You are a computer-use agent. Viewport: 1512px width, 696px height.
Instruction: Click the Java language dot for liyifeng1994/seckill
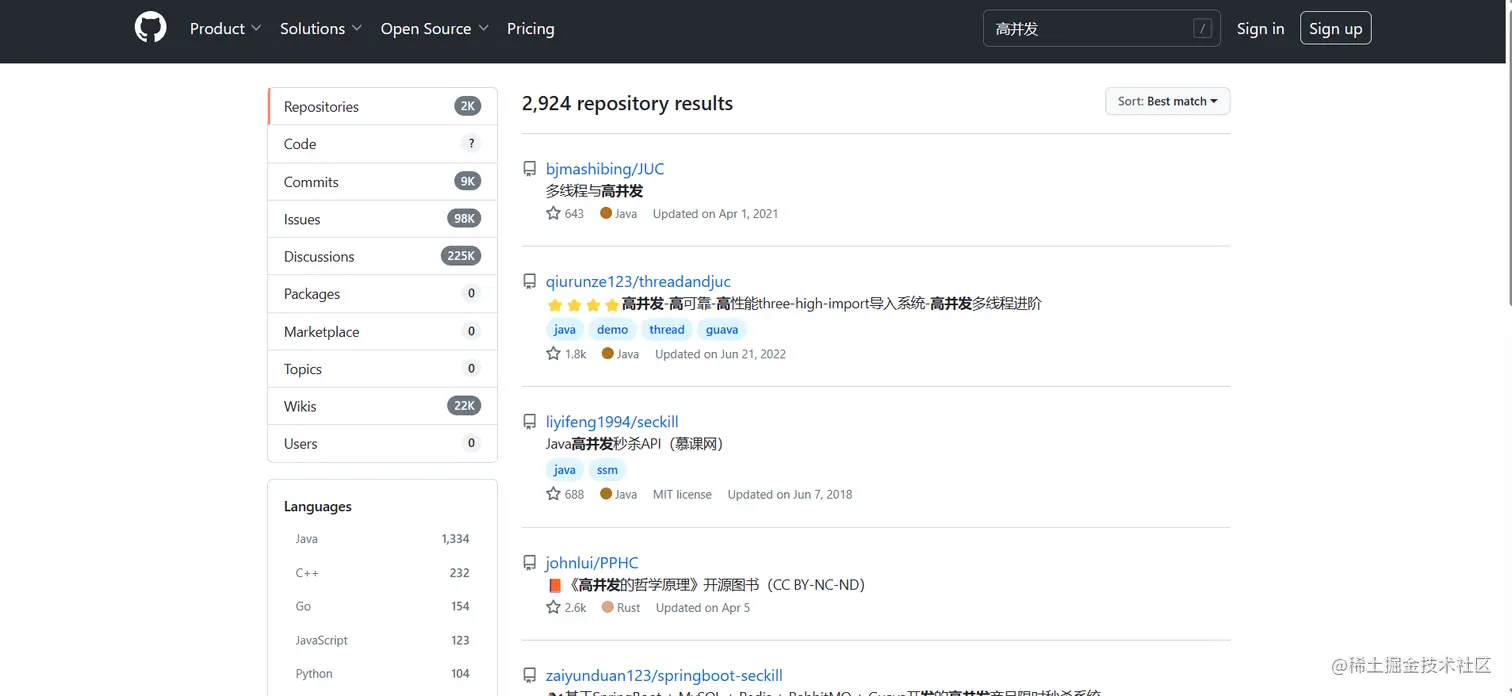coord(606,494)
